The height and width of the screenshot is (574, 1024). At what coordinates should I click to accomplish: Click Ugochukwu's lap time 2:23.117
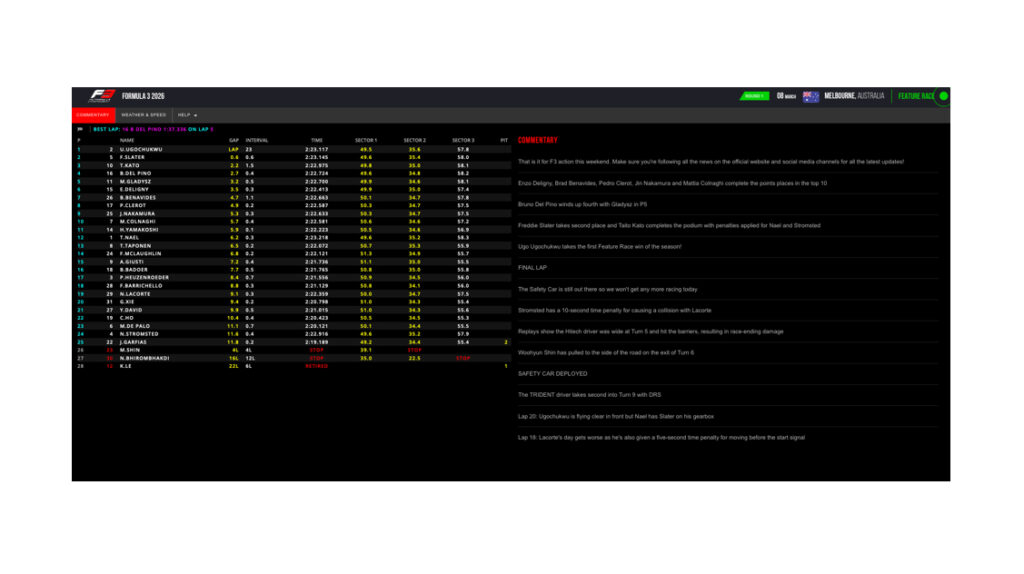pyautogui.click(x=317, y=150)
